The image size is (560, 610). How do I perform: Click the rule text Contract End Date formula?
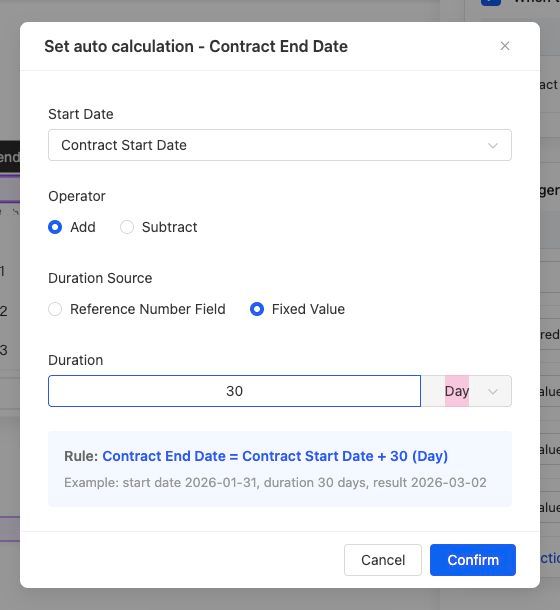point(275,456)
